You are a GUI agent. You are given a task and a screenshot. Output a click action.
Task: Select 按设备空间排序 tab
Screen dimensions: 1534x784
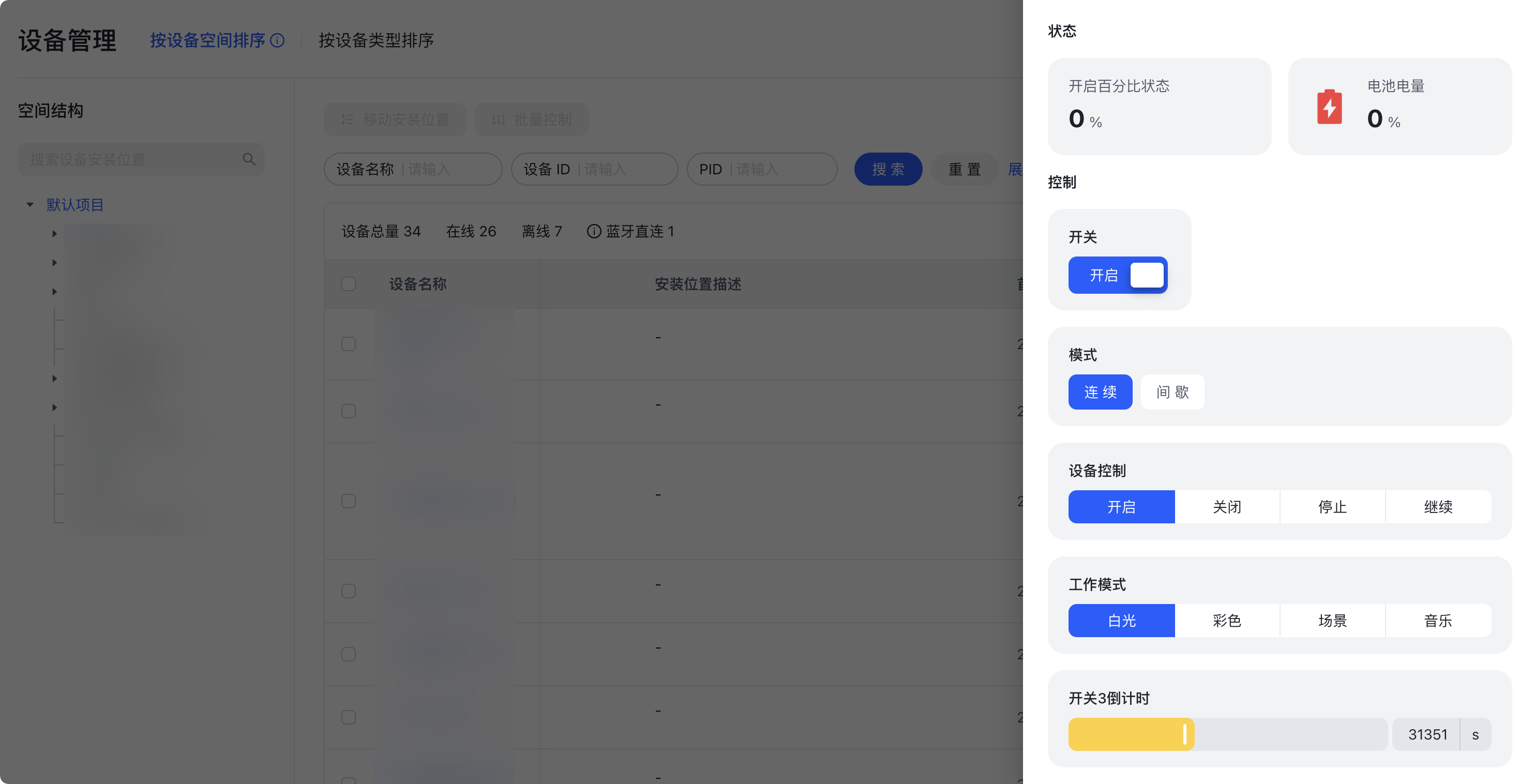207,40
